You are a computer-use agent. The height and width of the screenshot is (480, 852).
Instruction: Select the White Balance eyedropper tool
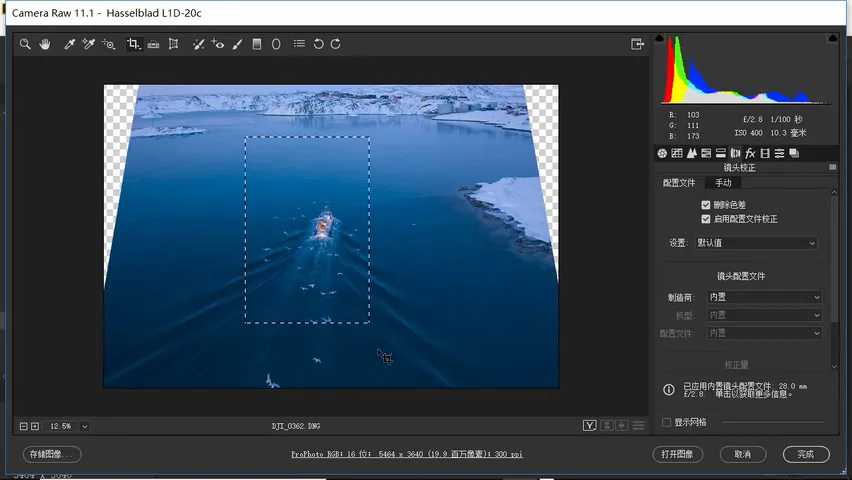click(x=69, y=44)
